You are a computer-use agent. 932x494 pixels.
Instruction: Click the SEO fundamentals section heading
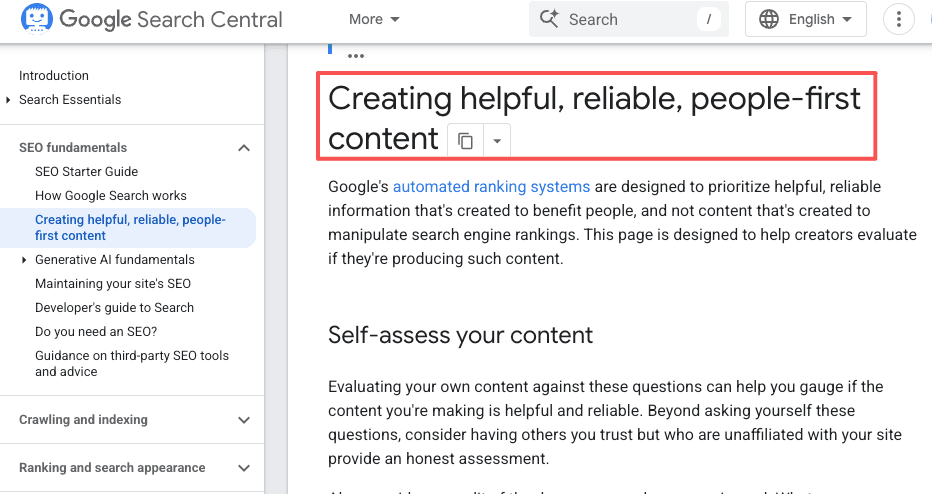tap(73, 147)
